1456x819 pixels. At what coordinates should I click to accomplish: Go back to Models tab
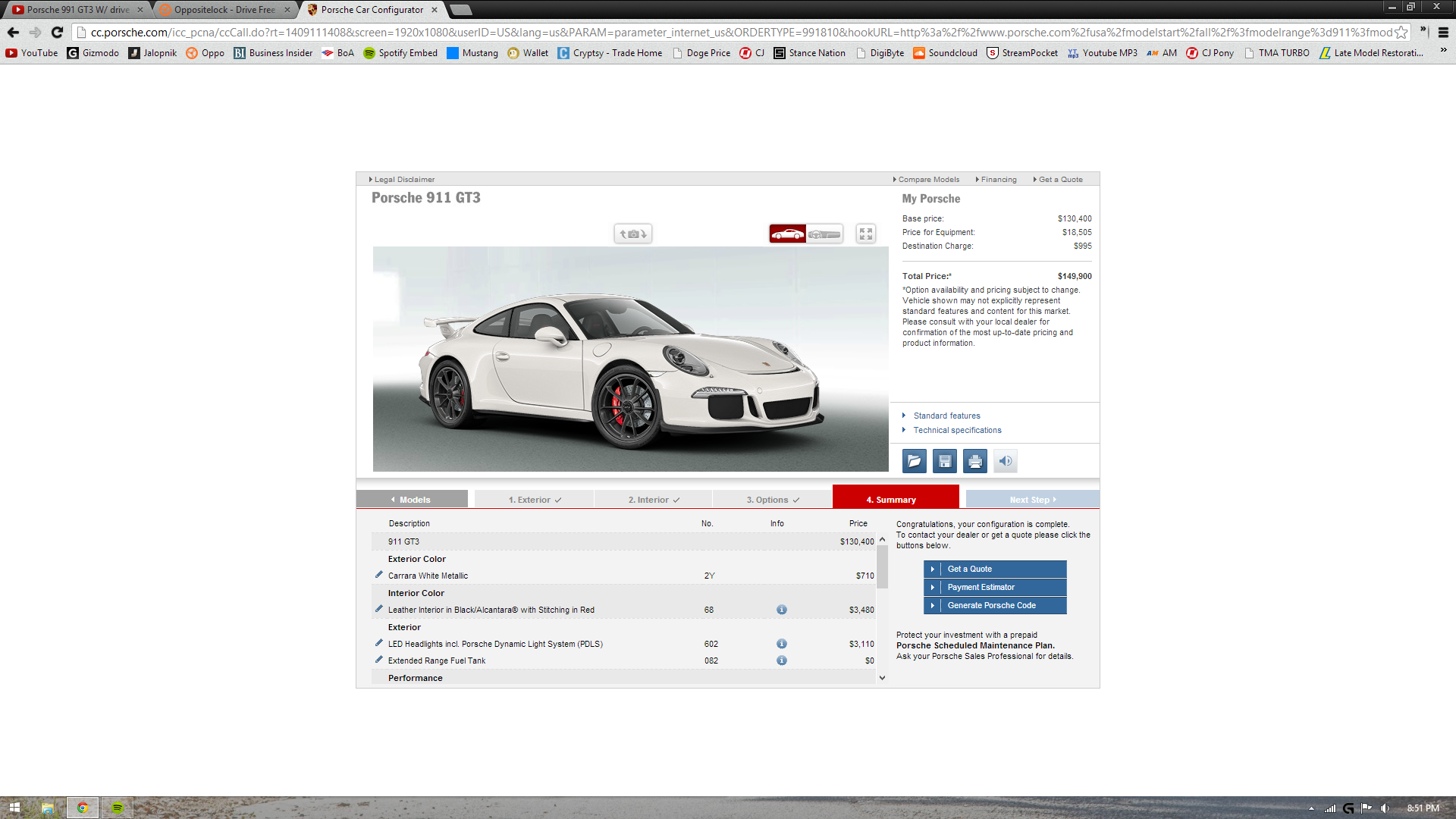pos(412,499)
